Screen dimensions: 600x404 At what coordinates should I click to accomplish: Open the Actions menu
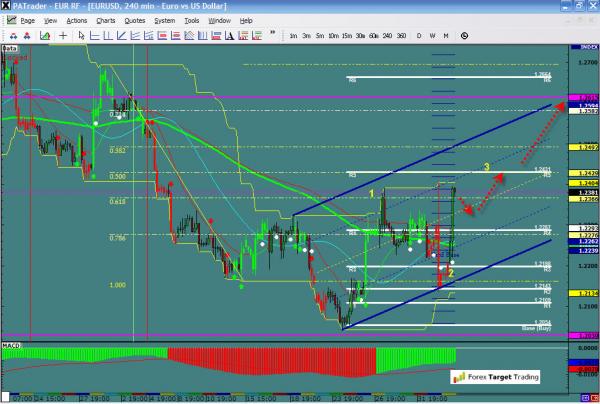(77, 21)
